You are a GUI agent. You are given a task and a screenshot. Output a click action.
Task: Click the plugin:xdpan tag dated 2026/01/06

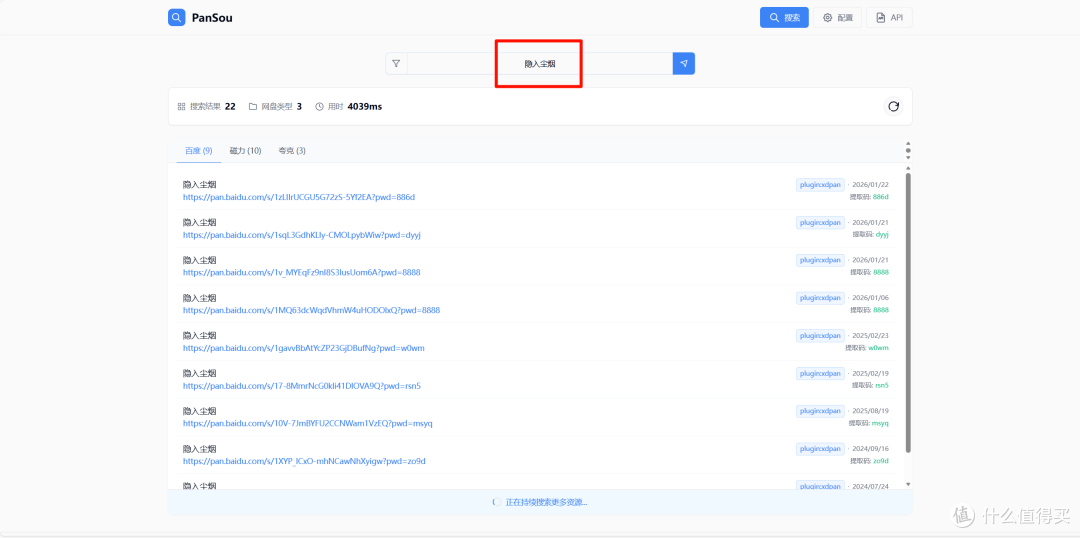pyautogui.click(x=820, y=298)
